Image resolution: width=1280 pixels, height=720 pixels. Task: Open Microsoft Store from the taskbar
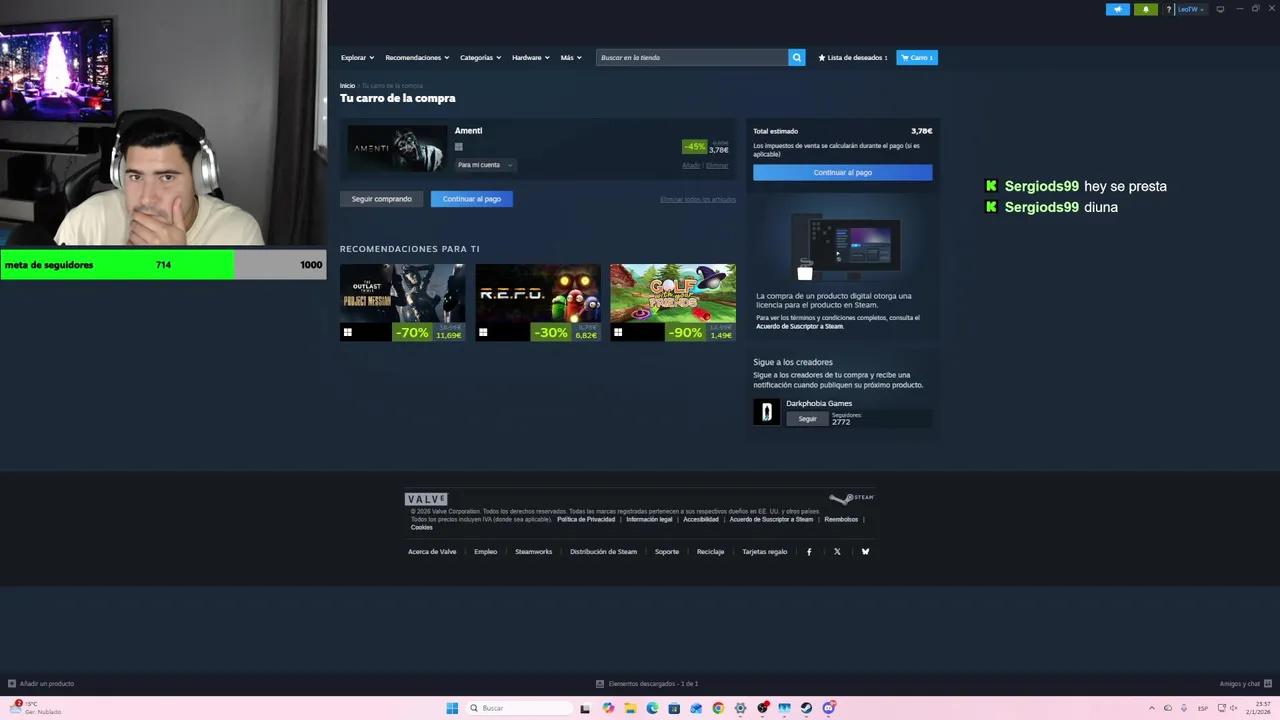(x=674, y=708)
